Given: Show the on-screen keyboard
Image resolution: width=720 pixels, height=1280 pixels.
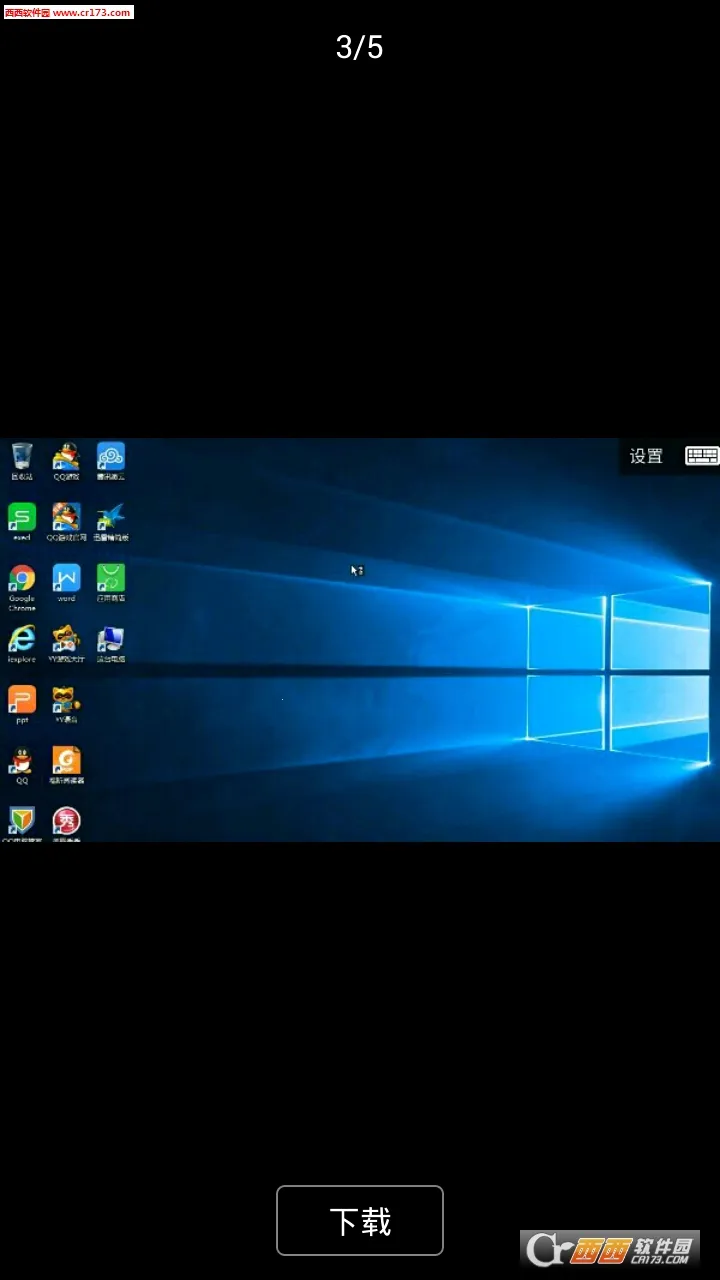Looking at the screenshot, I should click(x=701, y=456).
